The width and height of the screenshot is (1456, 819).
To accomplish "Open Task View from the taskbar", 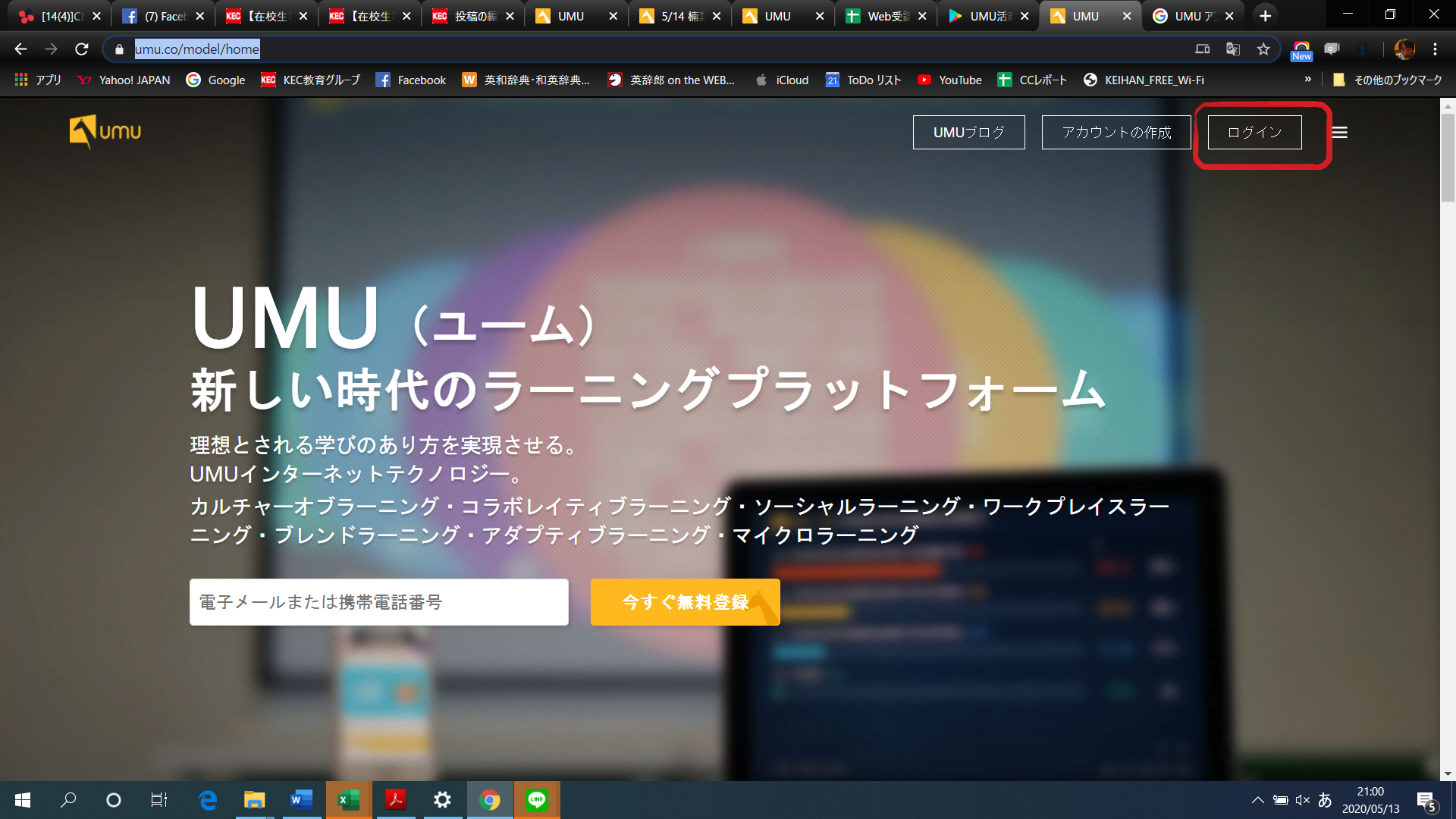I will pos(159,800).
